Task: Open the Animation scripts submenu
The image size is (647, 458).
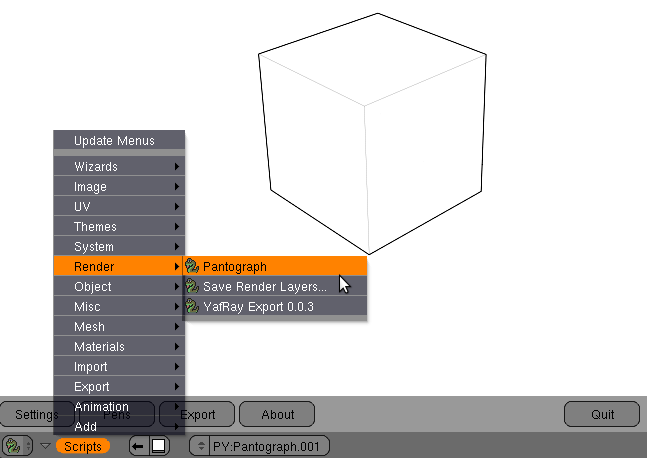Action: point(119,406)
